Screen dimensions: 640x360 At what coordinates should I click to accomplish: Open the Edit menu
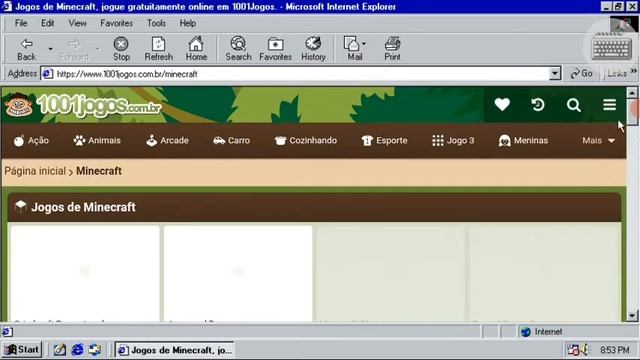pos(47,23)
